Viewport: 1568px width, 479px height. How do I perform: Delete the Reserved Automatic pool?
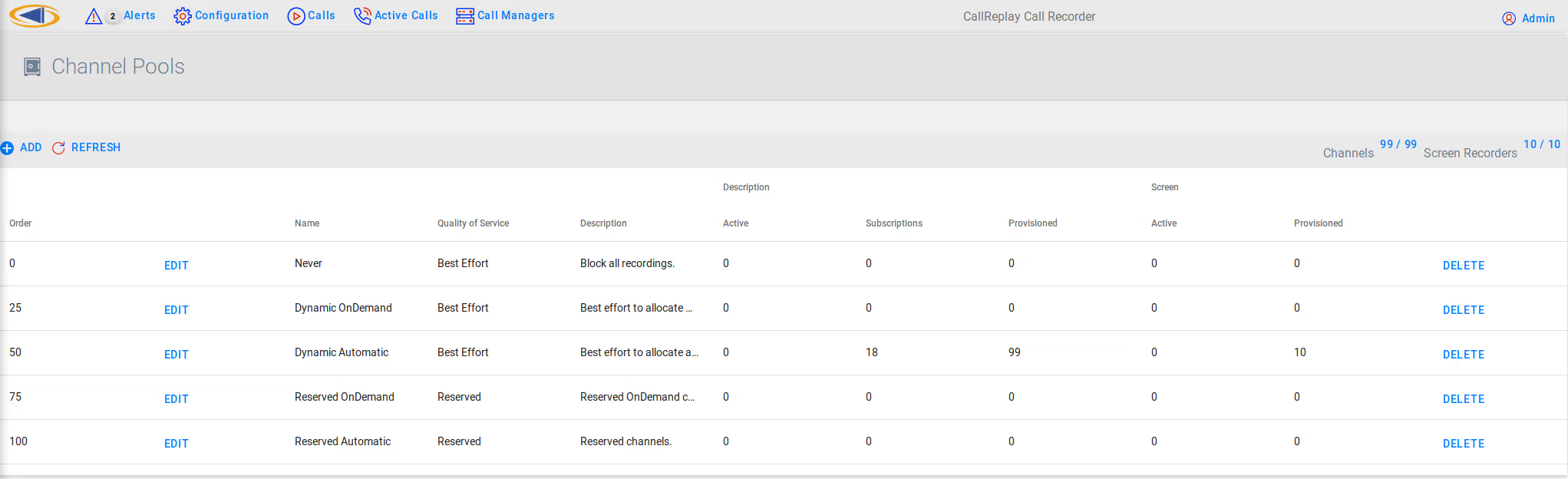[1464, 444]
